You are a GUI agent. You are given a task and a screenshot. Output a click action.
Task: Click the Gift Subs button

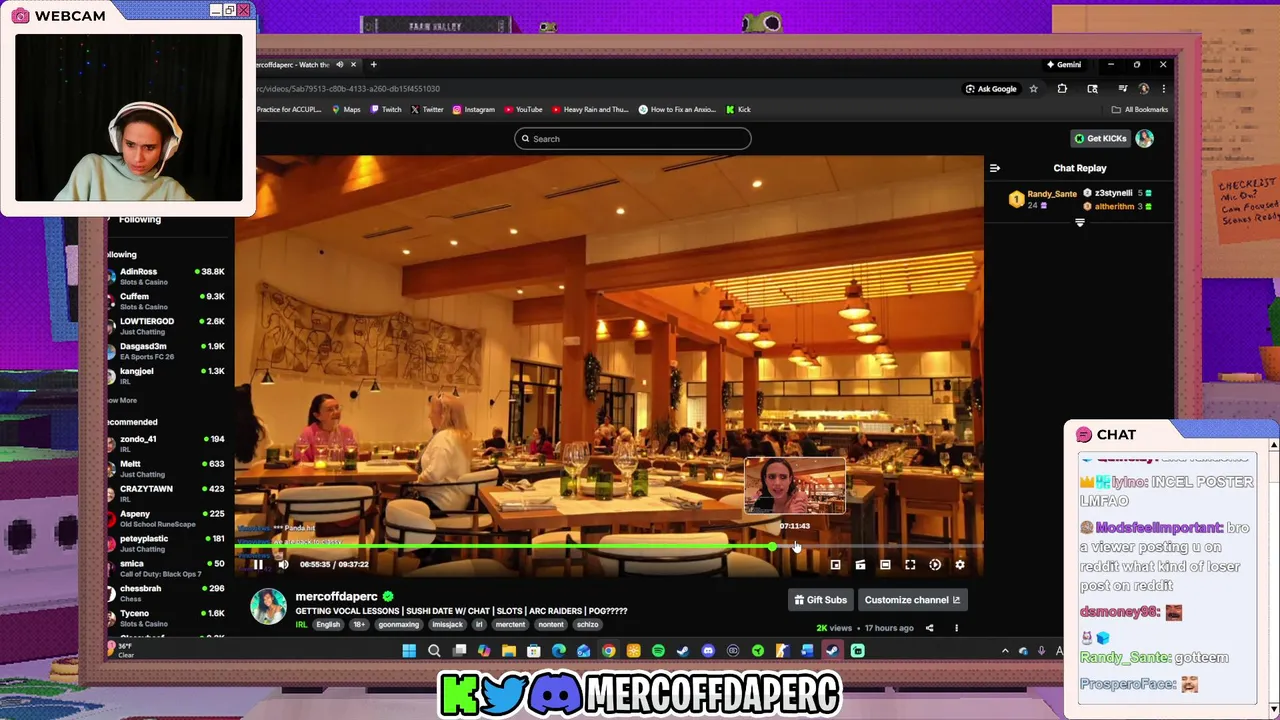pos(820,600)
